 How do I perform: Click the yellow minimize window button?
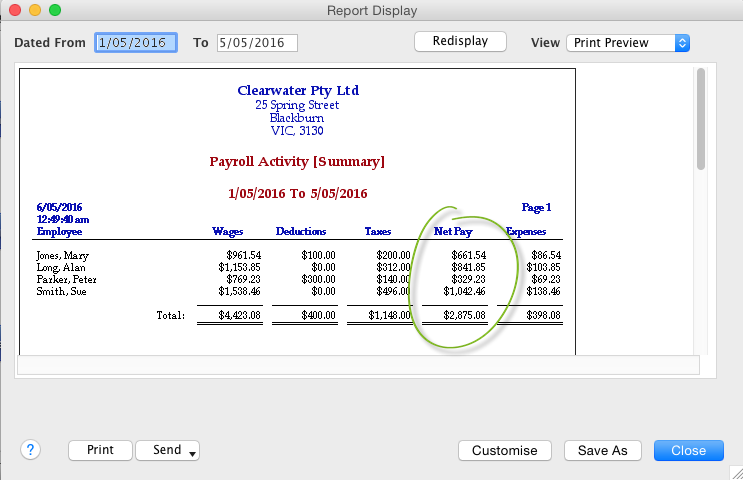35,10
